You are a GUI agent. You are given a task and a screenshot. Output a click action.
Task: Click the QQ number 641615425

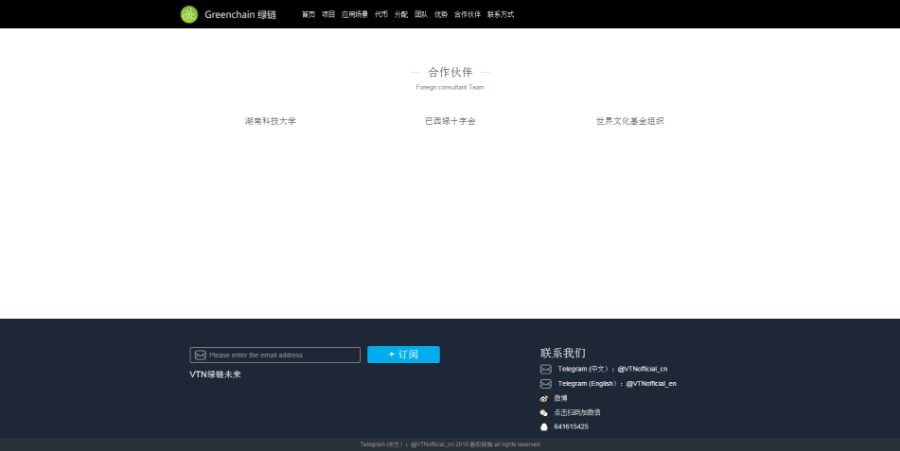pos(571,427)
